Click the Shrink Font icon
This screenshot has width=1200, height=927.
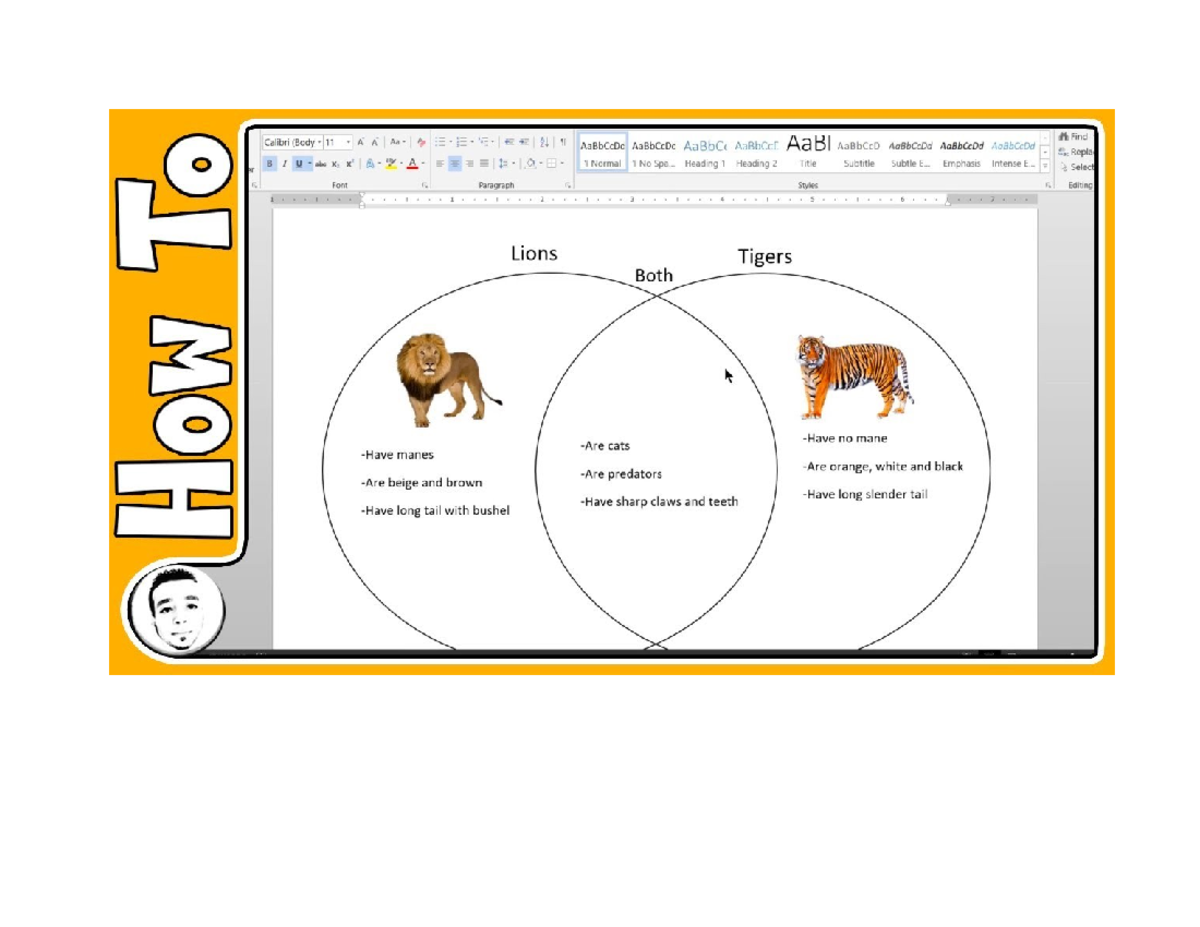[375, 142]
